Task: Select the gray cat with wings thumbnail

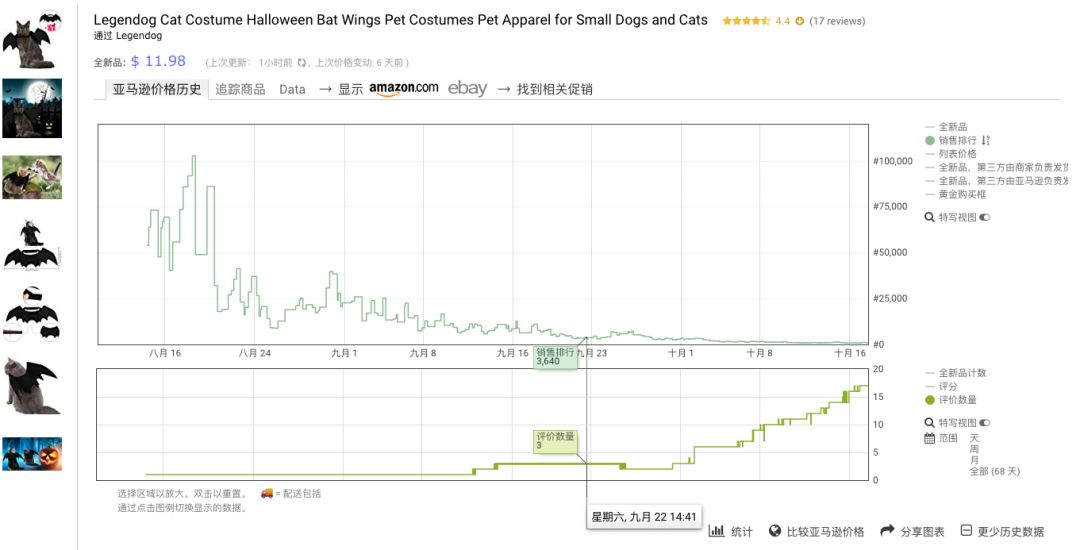Action: tap(31, 385)
